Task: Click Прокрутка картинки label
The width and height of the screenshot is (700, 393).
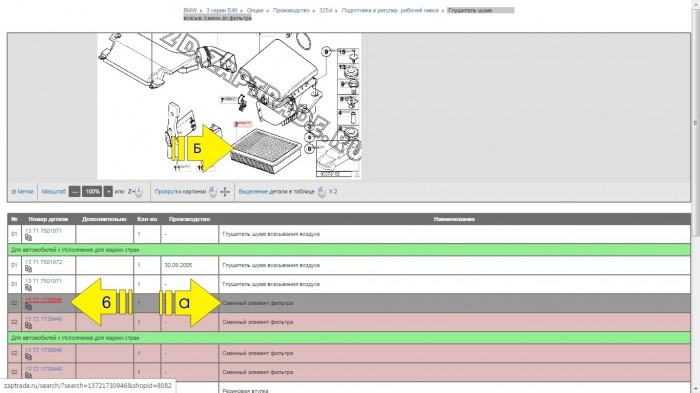Action: [x=180, y=192]
